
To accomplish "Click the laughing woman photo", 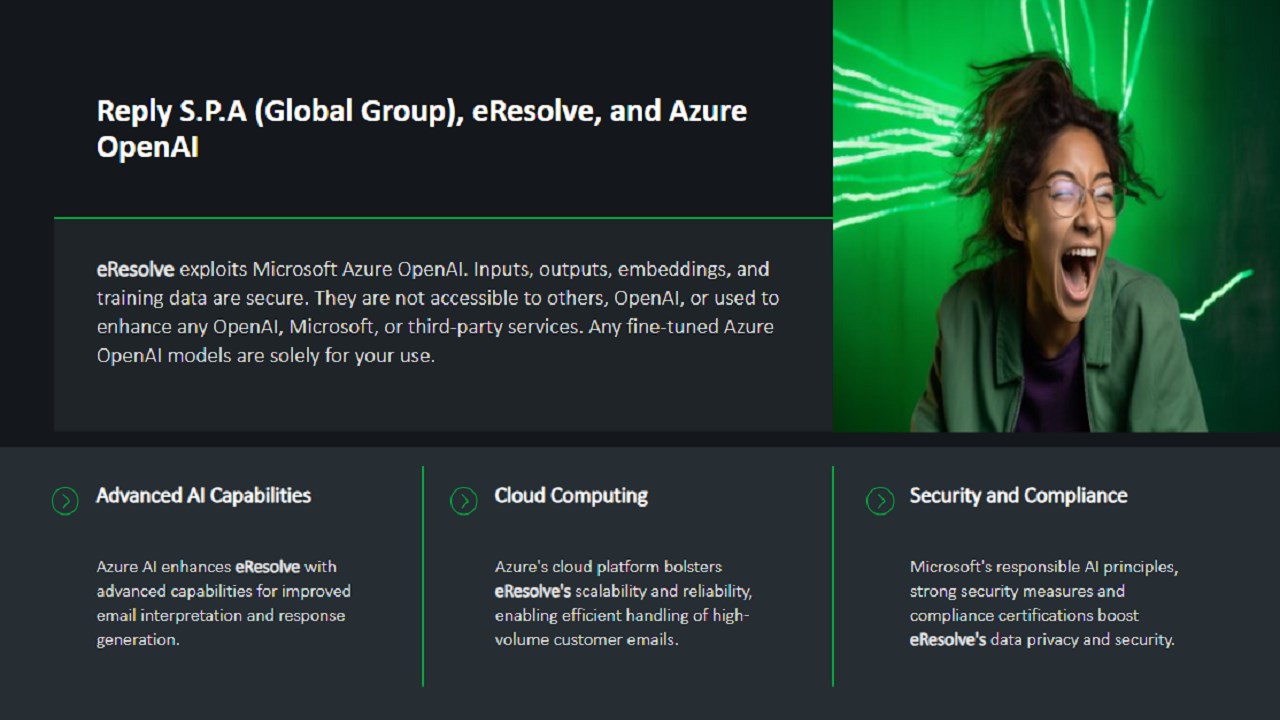I will [1056, 216].
